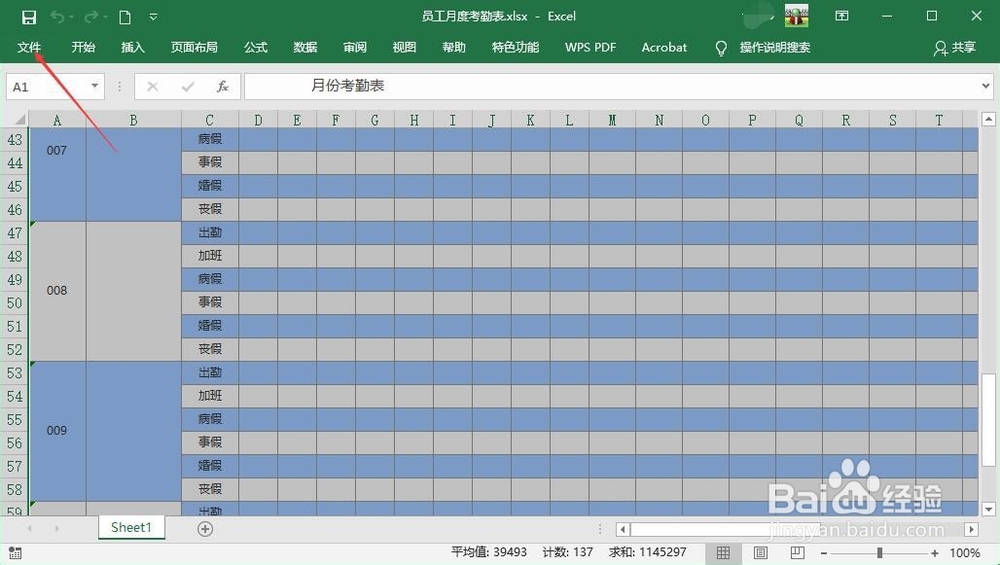
Task: Expand the formula bar chevron
Action: tap(986, 85)
